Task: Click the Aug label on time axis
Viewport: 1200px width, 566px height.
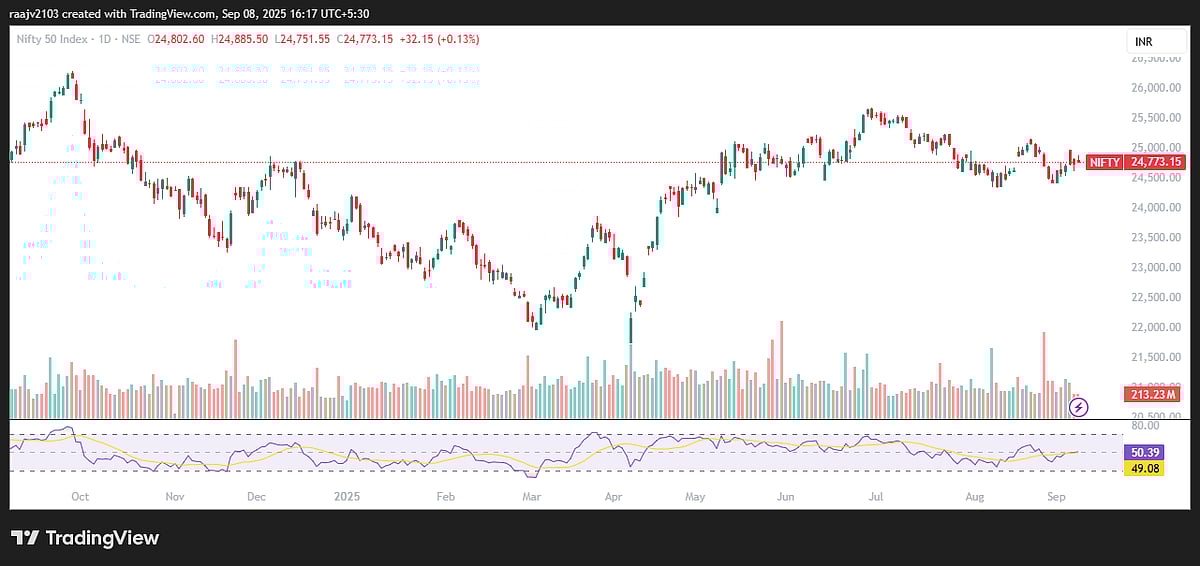Action: point(975,496)
